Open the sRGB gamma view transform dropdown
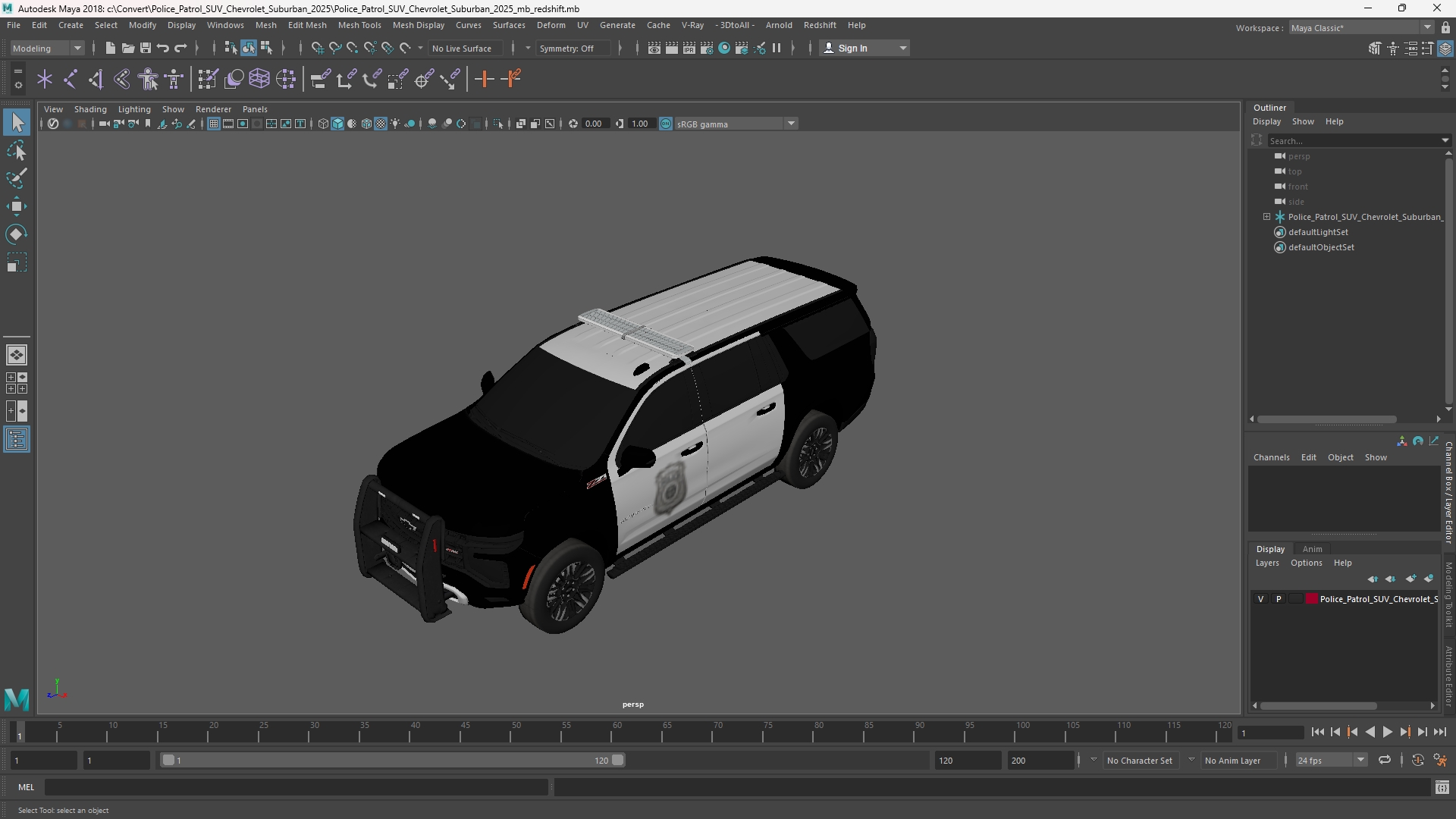This screenshot has width=1456, height=819. coord(736,124)
